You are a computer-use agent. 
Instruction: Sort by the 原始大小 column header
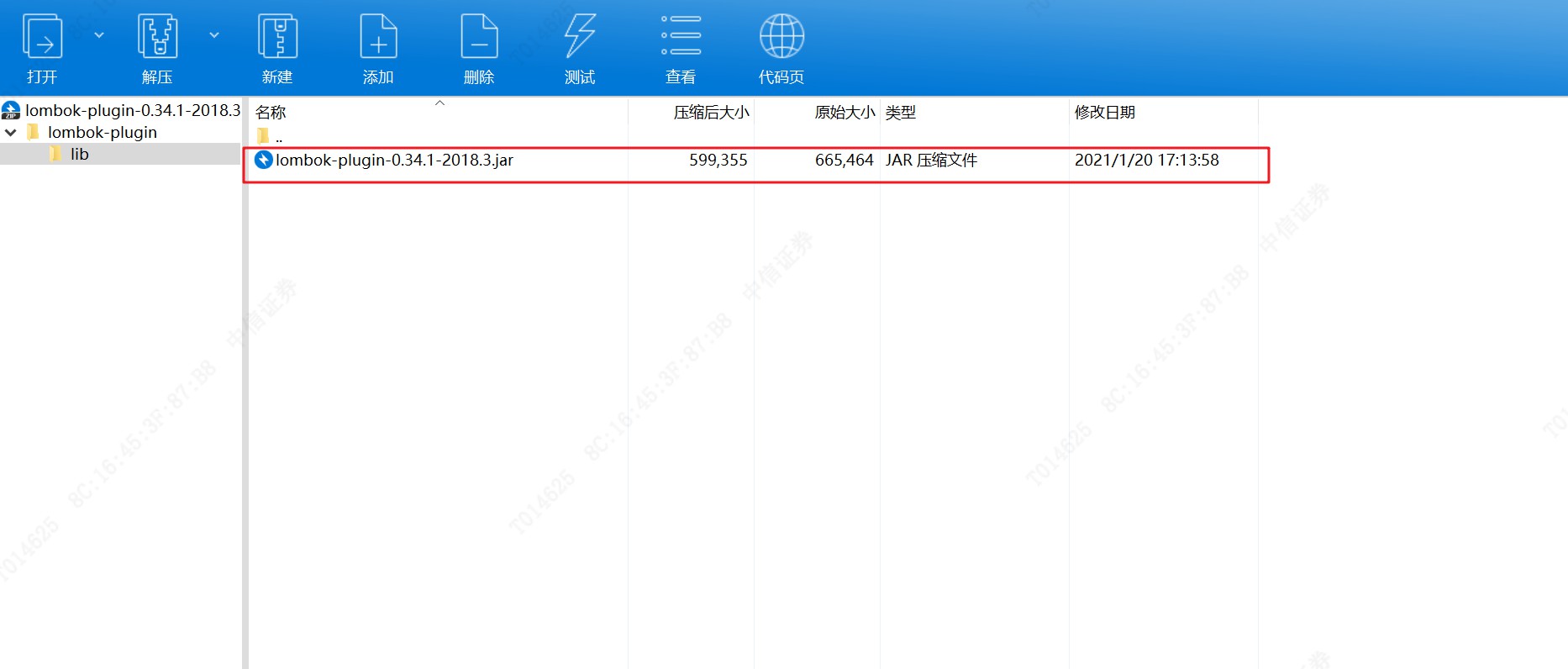[845, 112]
